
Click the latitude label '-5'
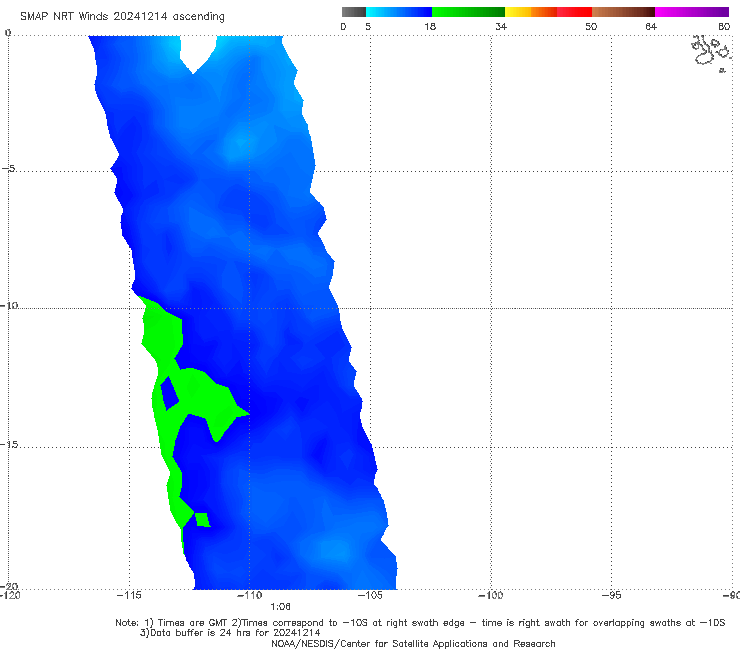click(x=8, y=168)
